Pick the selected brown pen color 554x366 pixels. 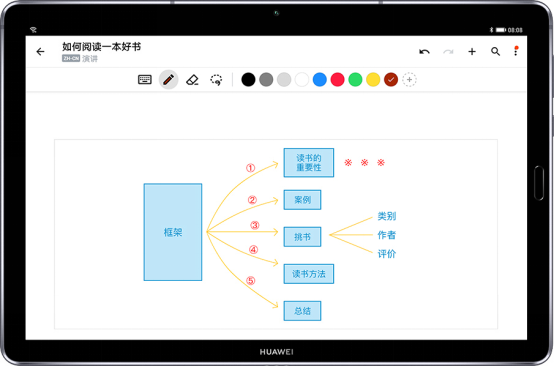click(x=391, y=79)
